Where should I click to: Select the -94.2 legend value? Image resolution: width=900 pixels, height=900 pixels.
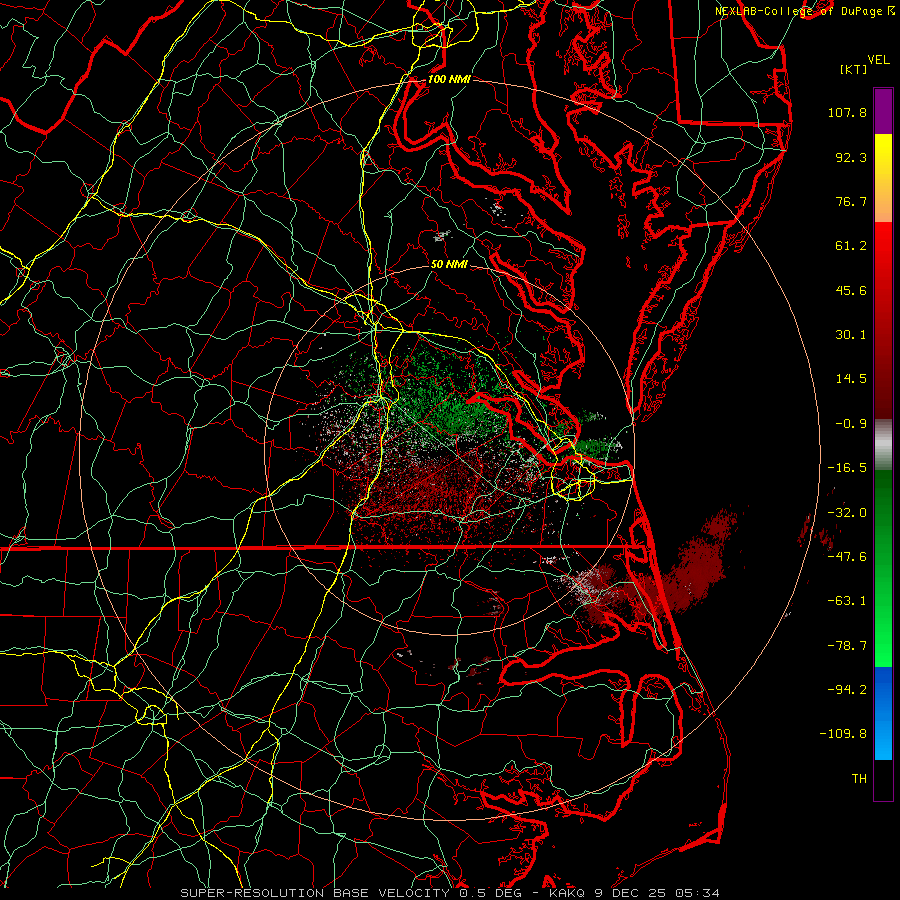(847, 690)
